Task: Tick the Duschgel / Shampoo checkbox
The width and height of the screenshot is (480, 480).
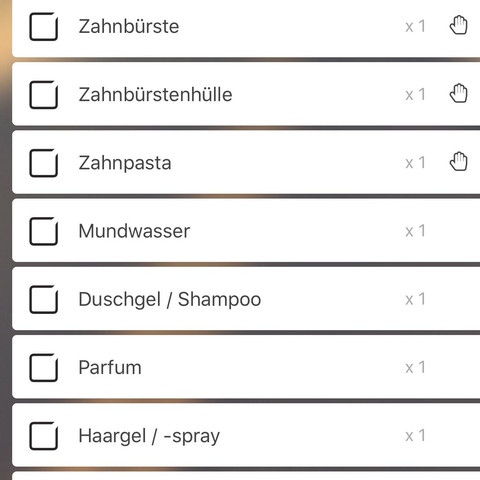Action: 44,299
